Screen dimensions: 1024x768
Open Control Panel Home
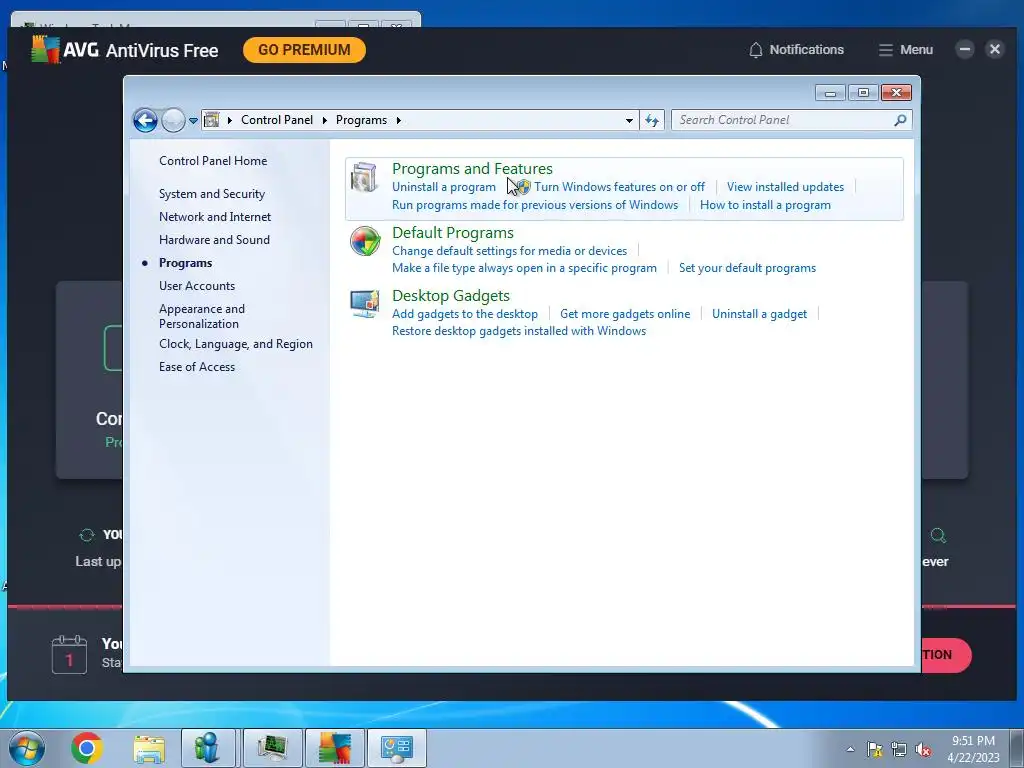tap(213, 161)
